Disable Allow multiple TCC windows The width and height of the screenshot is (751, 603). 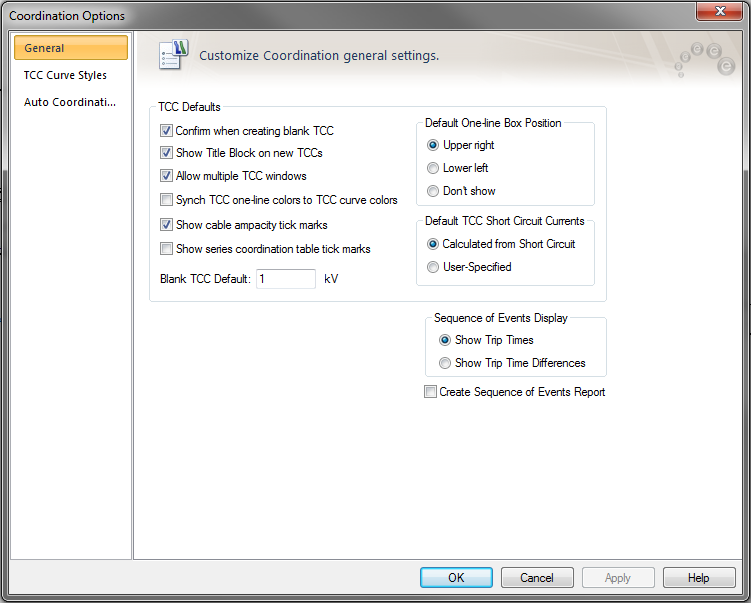(x=167, y=176)
